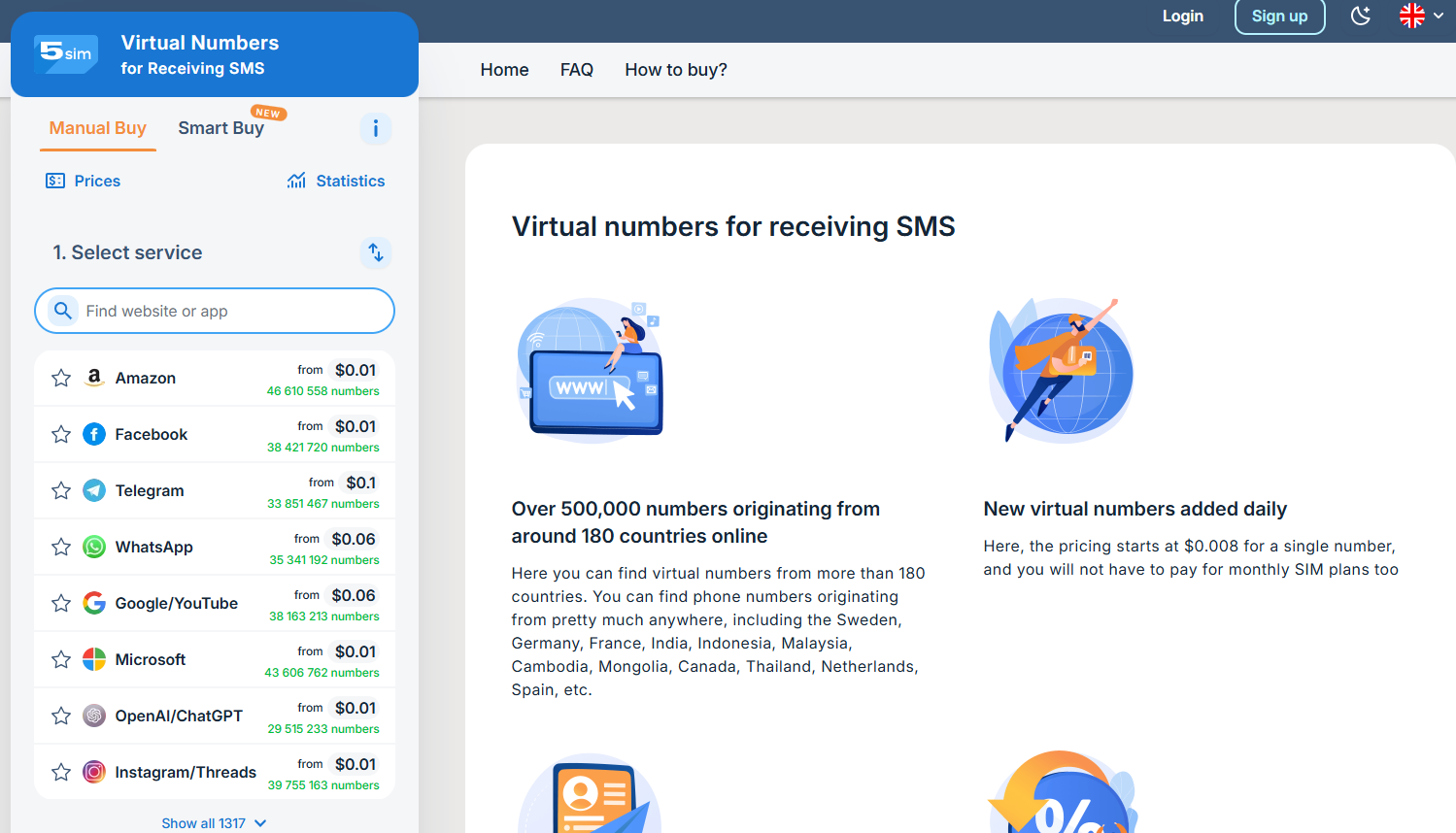Click the Amazon logo icon
Screen dimensions: 1456x833
tap(94, 378)
